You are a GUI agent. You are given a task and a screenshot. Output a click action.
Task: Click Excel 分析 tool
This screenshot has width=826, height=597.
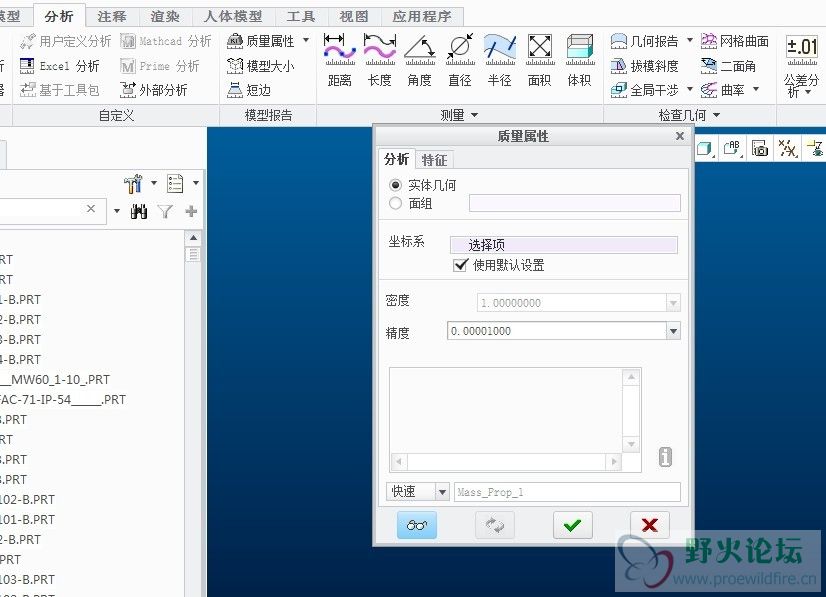click(x=60, y=66)
